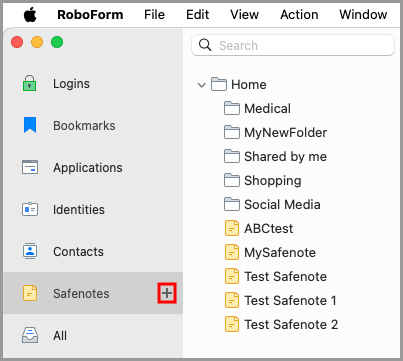This screenshot has width=403, height=361.
Task: Click the All inbox tray icon
Action: [x=30, y=335]
